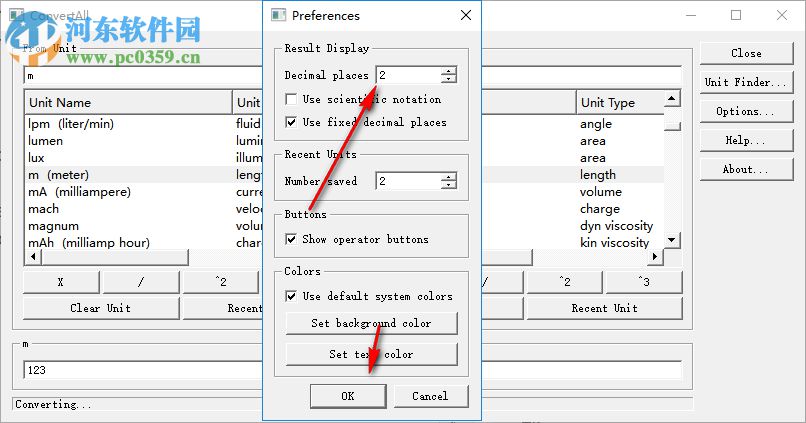
Task: Close Preferences dialog with X icon
Action: coord(466,16)
